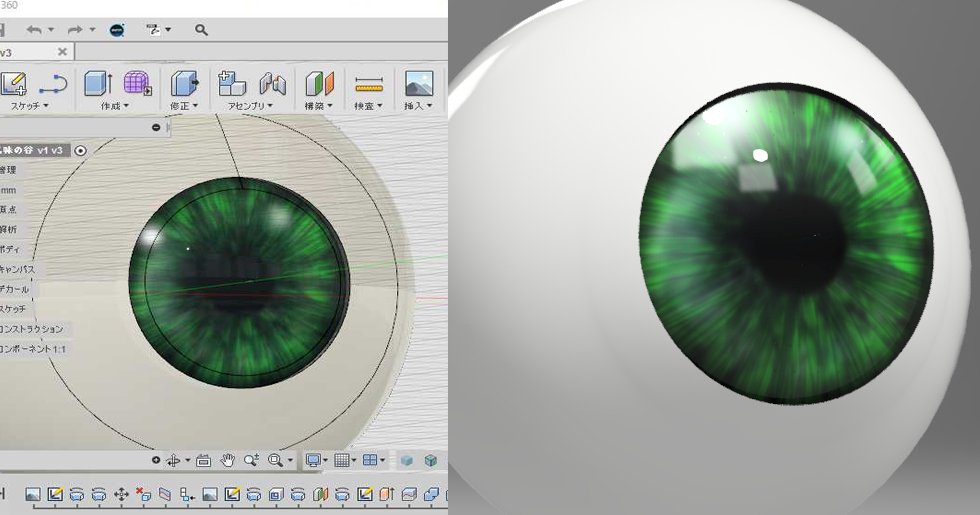Open the 修正 toolbar menu
The width and height of the screenshot is (980, 515).
(184, 106)
